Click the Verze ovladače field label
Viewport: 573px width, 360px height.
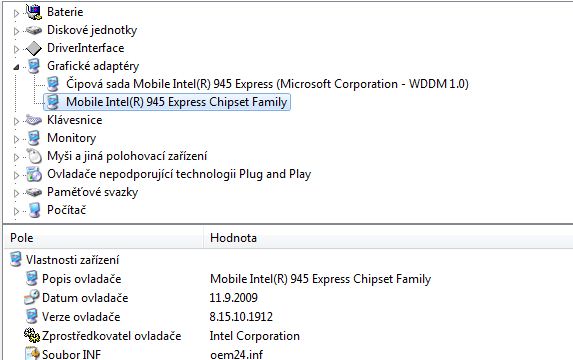pyautogui.click(x=81, y=317)
